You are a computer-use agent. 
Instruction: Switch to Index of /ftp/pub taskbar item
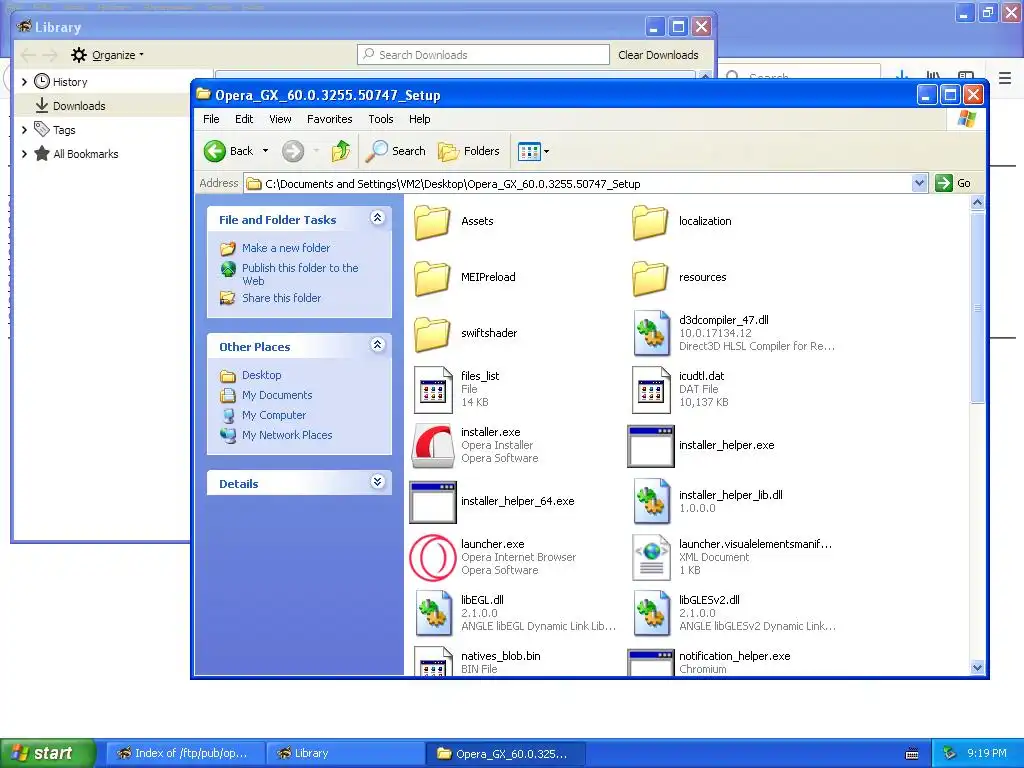point(185,753)
